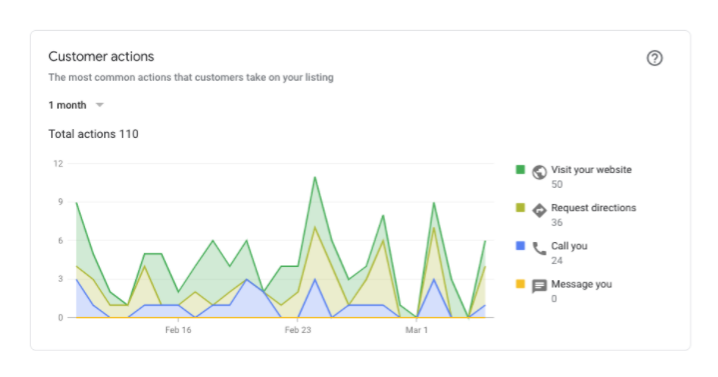
Task: Click the Message you legend label
Action: [x=582, y=284]
